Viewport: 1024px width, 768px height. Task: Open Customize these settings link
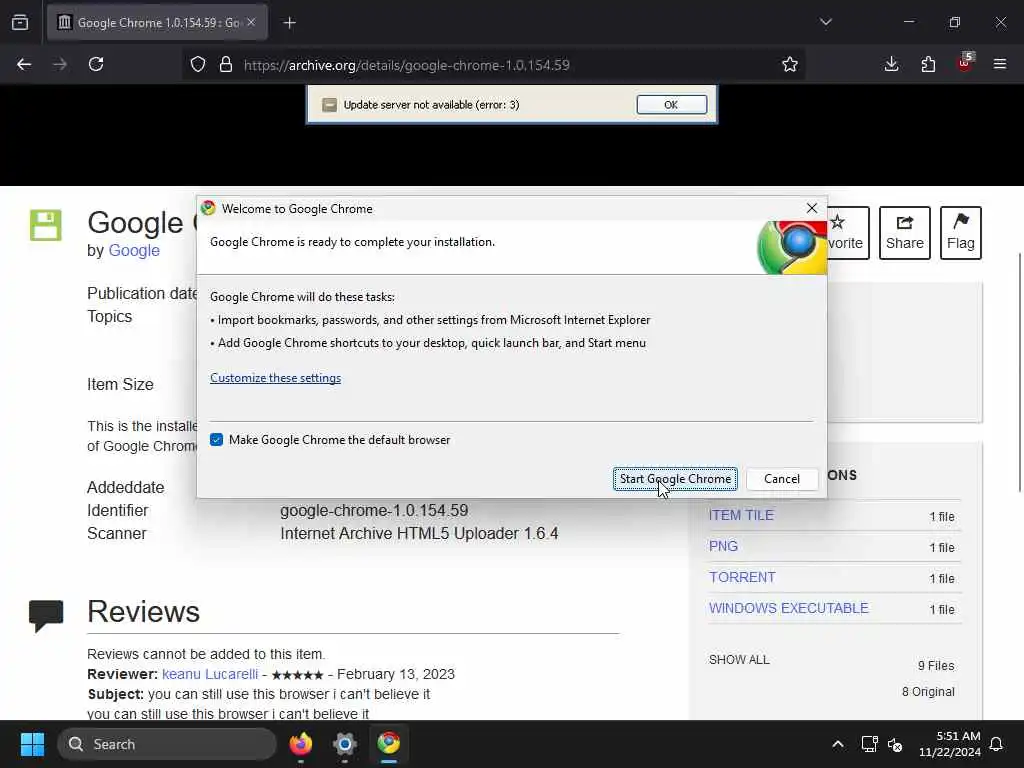[276, 377]
